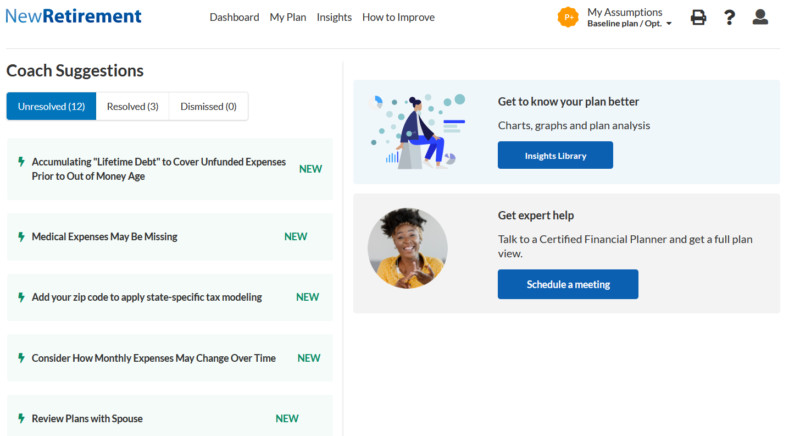Open the user profile account icon
This screenshot has height=436, width=800.
point(760,17)
